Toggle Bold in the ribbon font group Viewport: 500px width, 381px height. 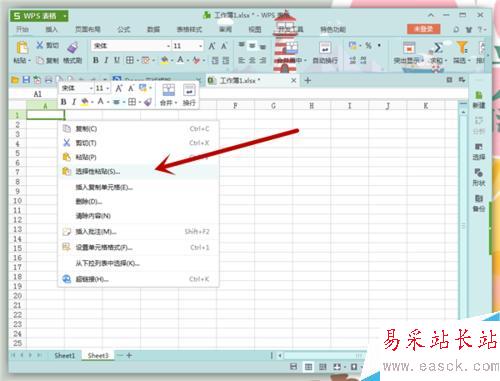pyautogui.click(x=96, y=60)
